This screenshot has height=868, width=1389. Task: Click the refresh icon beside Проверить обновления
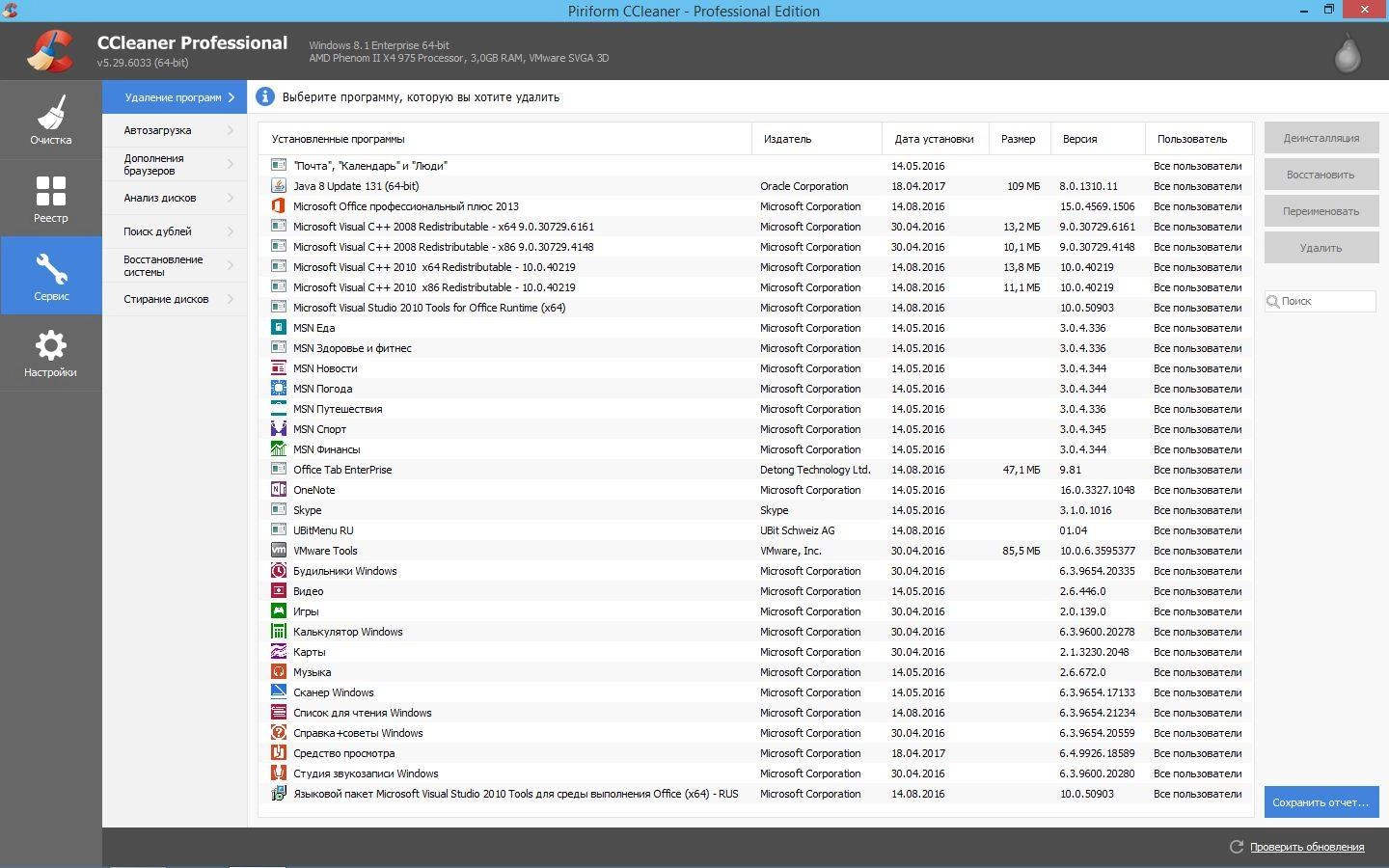[x=1237, y=847]
